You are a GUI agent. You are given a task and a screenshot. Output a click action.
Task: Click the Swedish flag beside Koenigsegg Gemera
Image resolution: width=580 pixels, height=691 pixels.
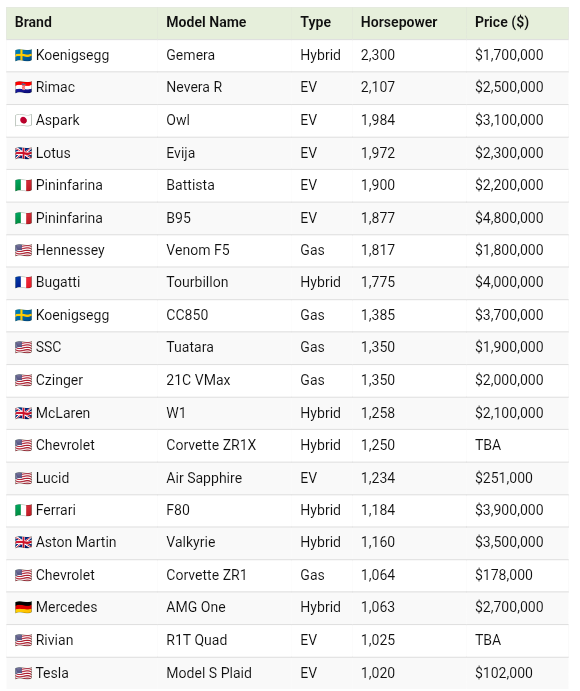[x=23, y=55]
